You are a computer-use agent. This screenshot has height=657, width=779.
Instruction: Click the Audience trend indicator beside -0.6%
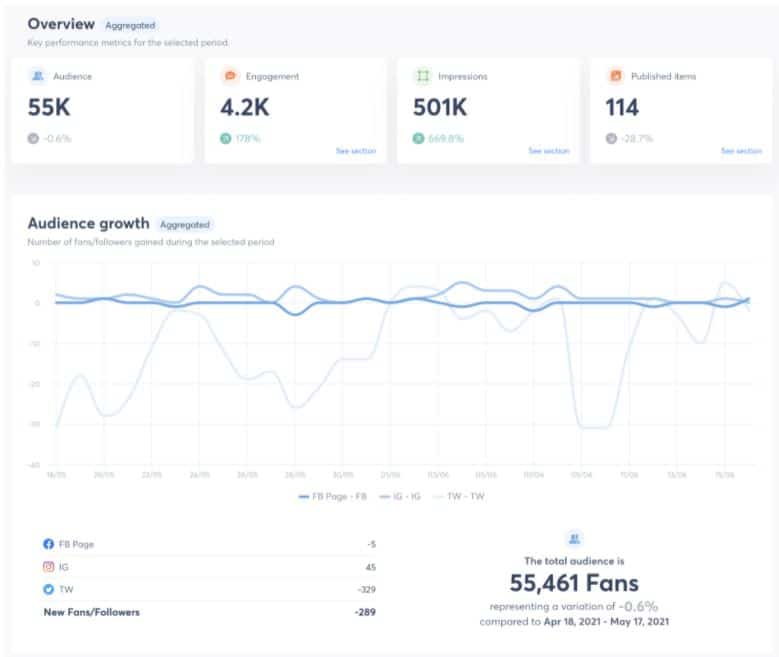pyautogui.click(x=33, y=139)
